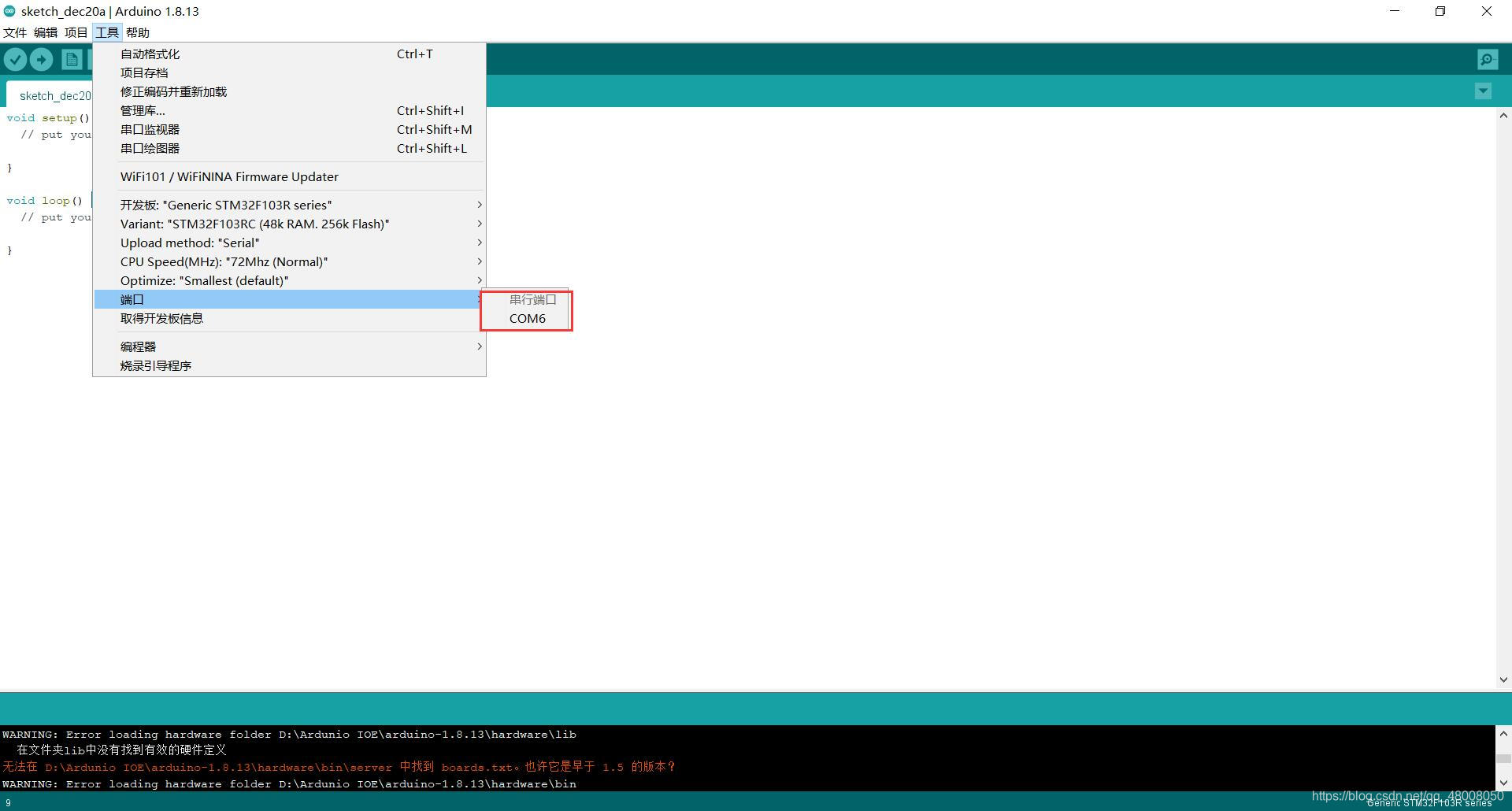
Task: Open the 项目 menu
Action: [x=76, y=32]
